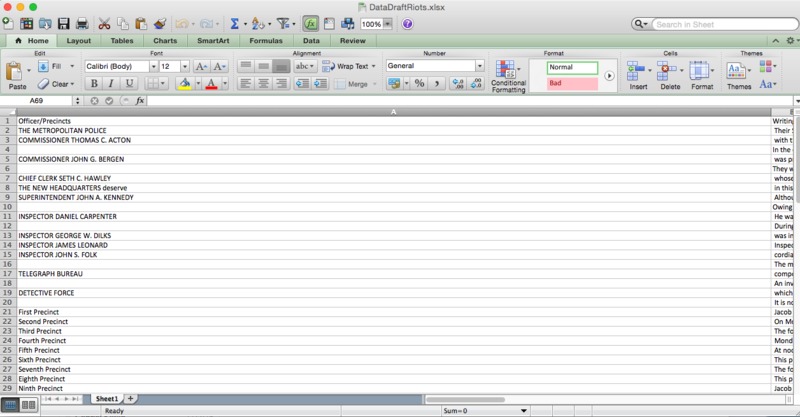Screen dimensions: 800x417
Task: Click the Format cells button in Cells group
Action: [x=702, y=76]
